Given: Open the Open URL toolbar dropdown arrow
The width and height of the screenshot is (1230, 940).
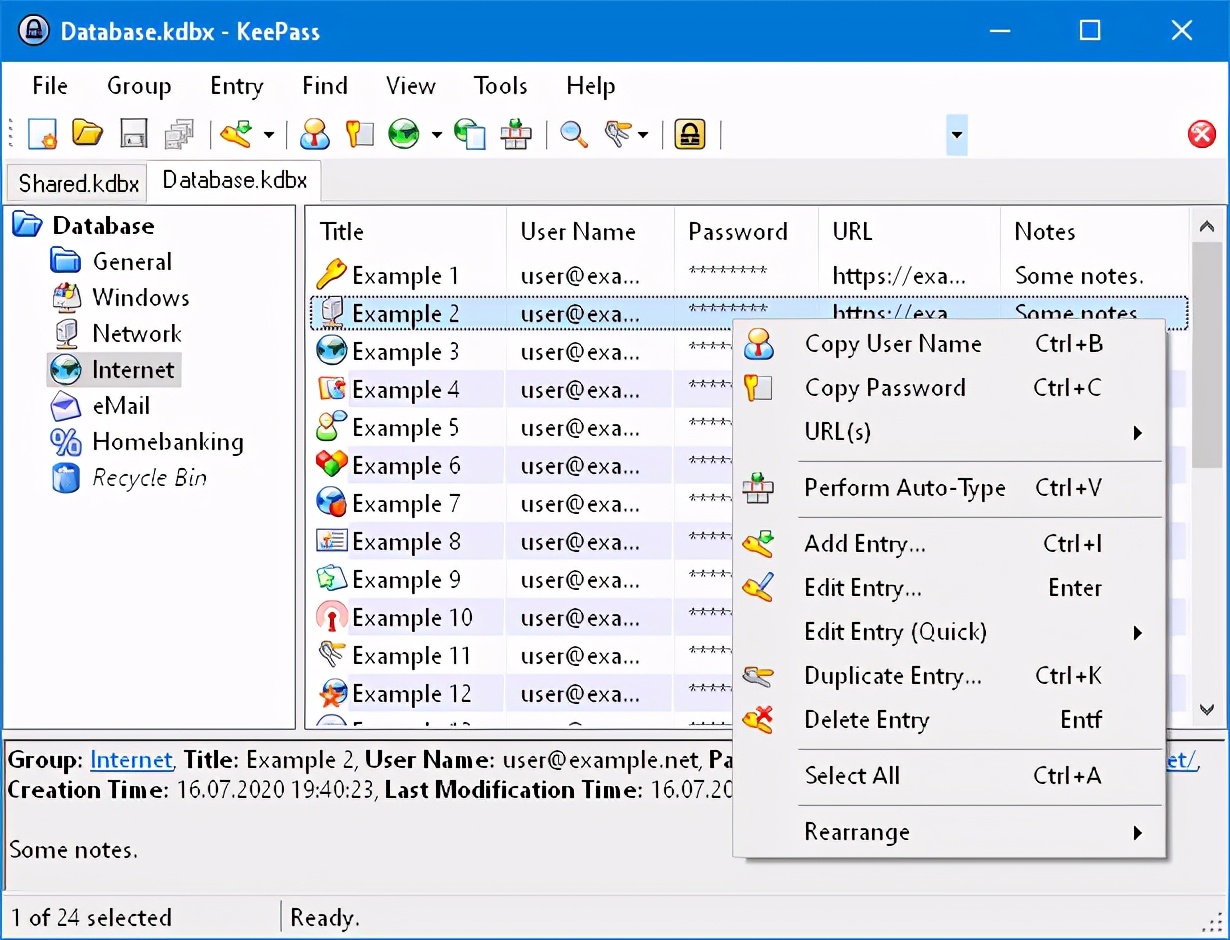Looking at the screenshot, I should (x=436, y=134).
